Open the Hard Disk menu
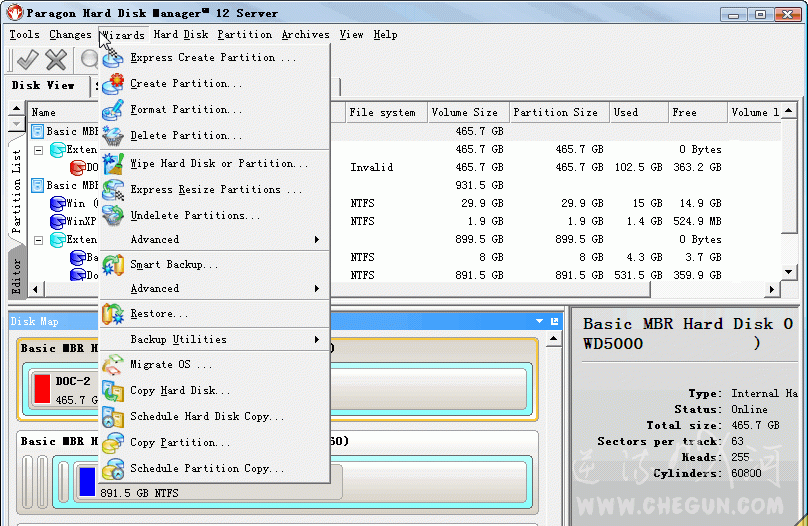 point(181,35)
